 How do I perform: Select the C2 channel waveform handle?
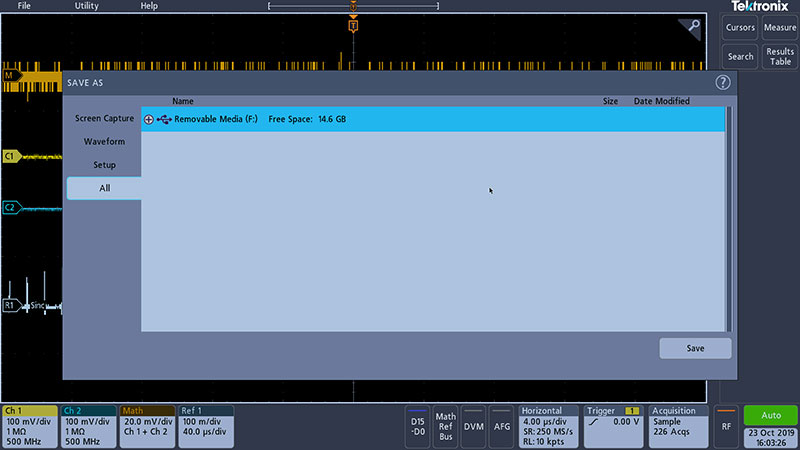coord(11,207)
